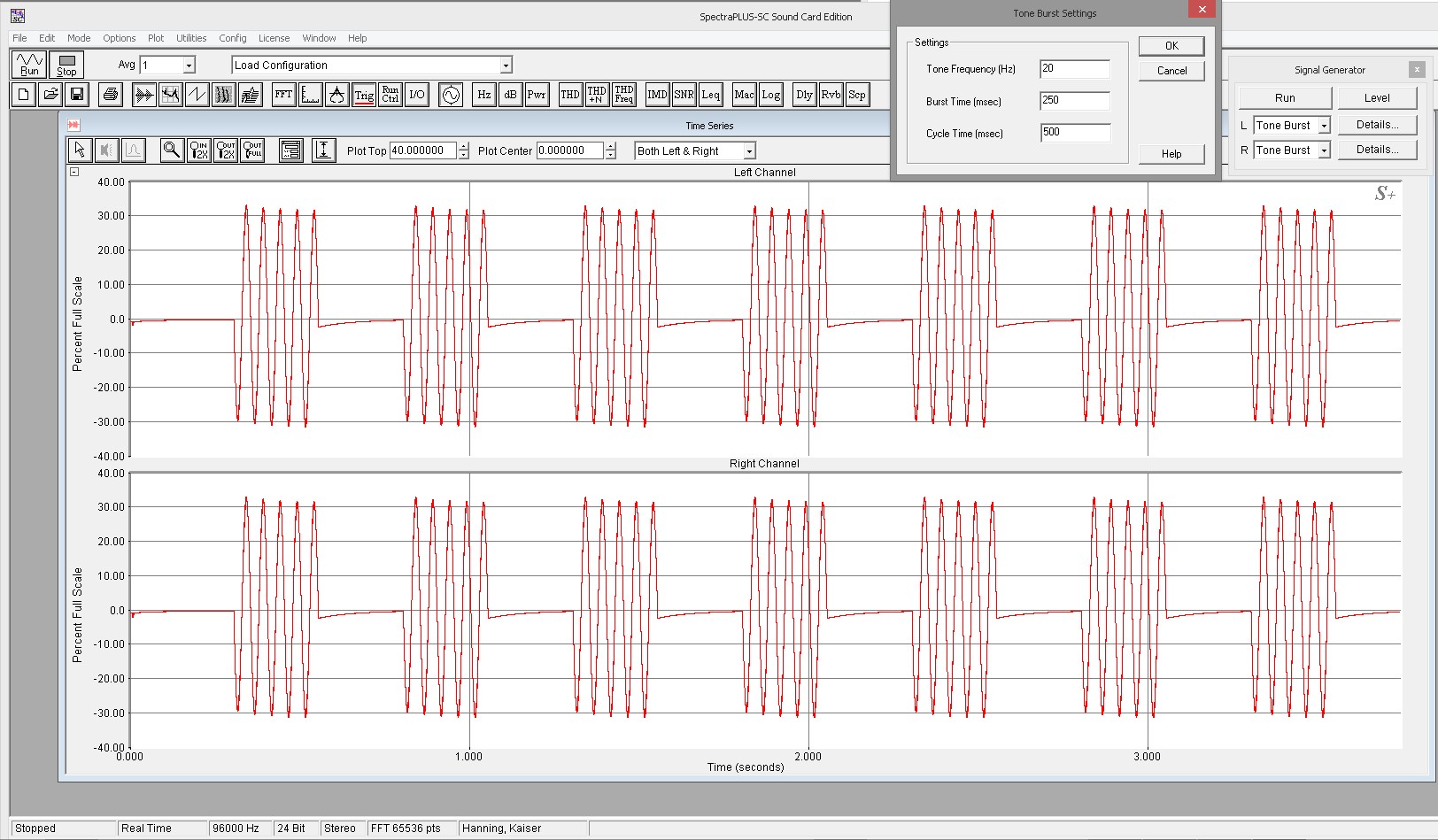Open the Avg count dropdown

tap(189, 66)
